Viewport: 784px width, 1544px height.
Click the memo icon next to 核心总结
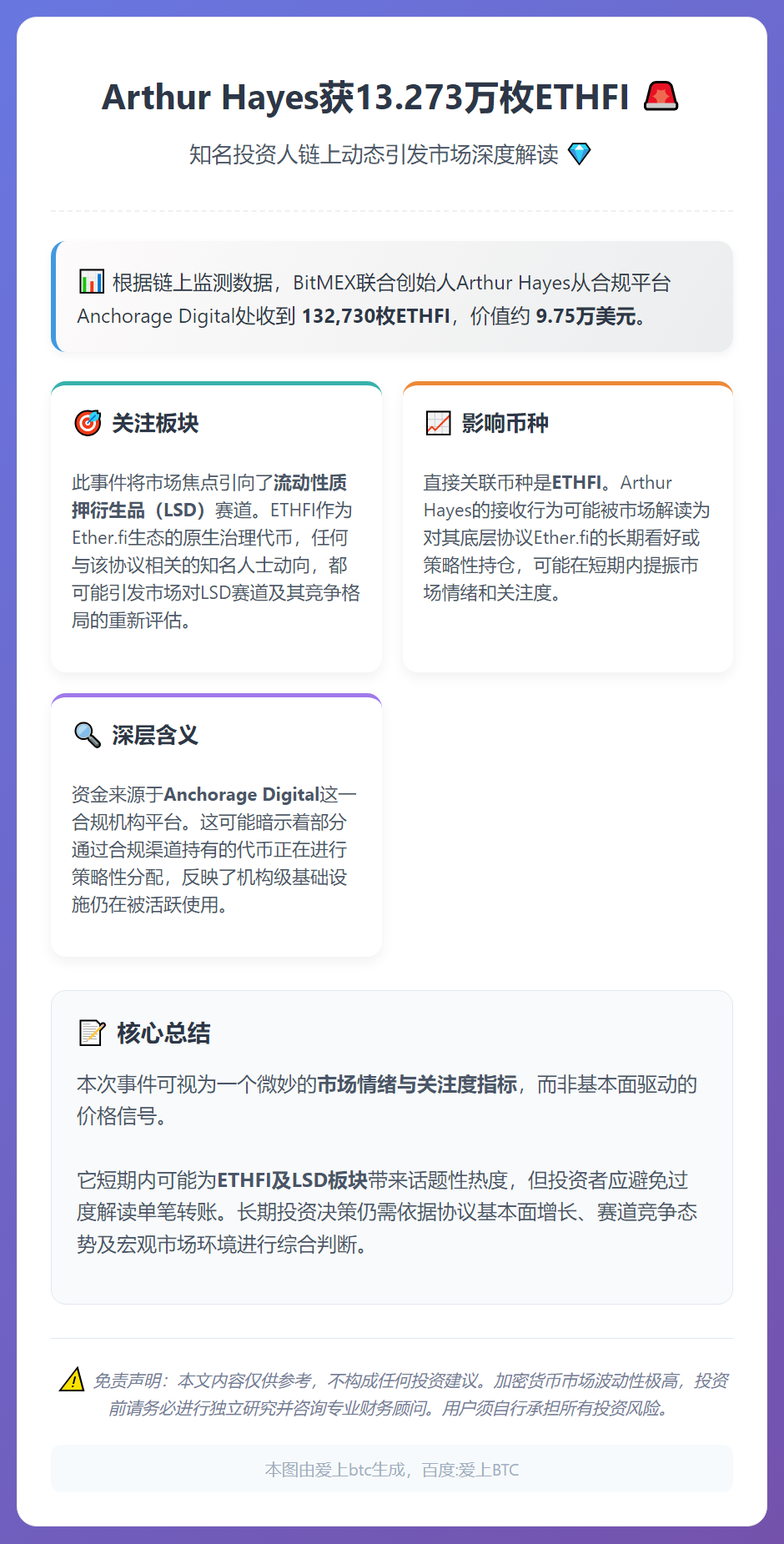click(x=92, y=1033)
